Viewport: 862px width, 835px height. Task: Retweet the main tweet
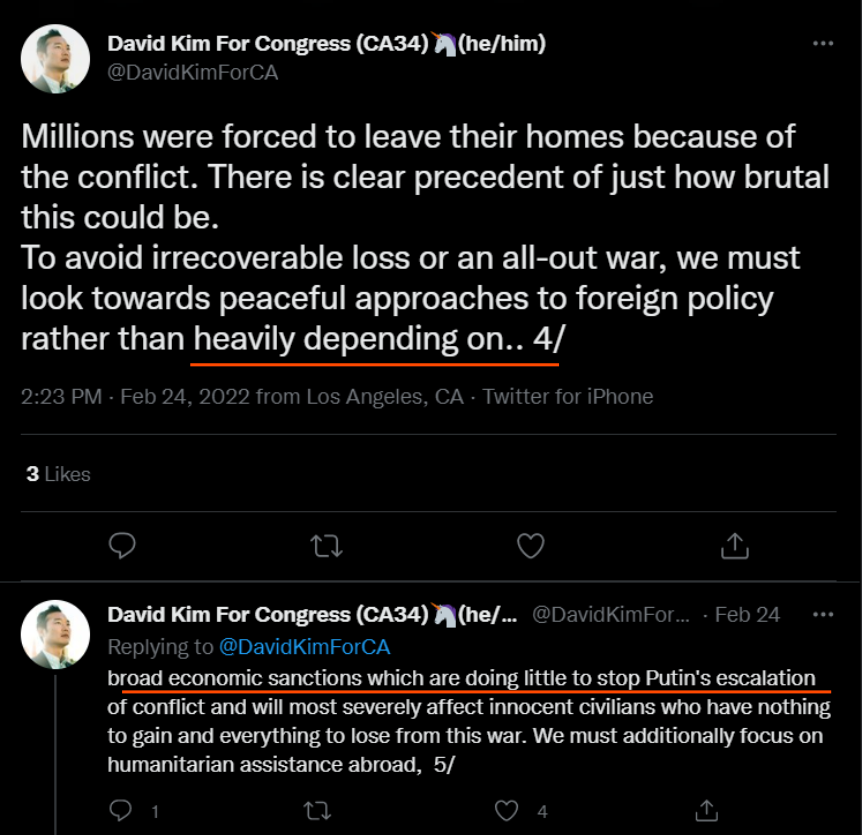click(x=326, y=546)
